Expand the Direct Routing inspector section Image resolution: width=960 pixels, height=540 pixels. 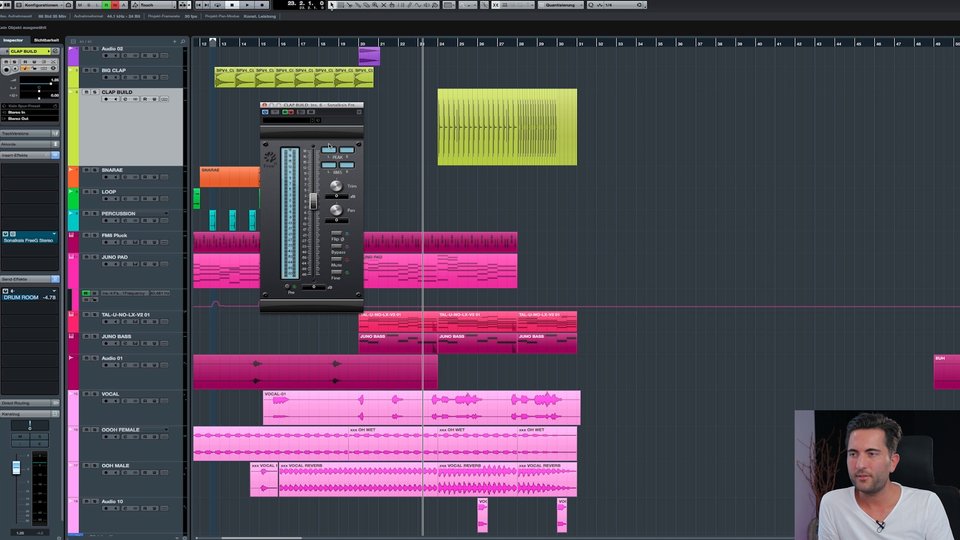[x=29, y=403]
